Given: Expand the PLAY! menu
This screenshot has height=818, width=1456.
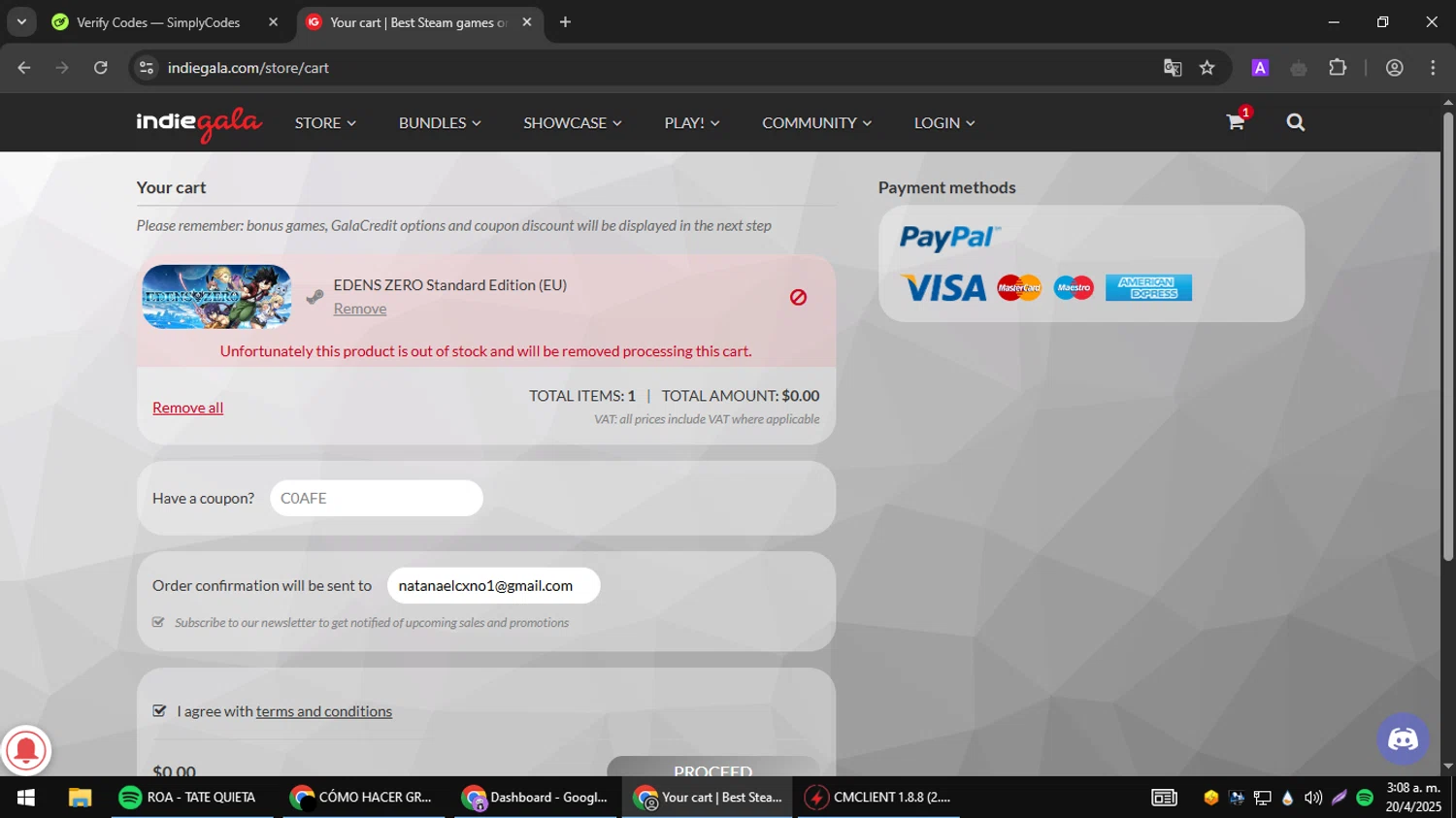Looking at the screenshot, I should (692, 123).
